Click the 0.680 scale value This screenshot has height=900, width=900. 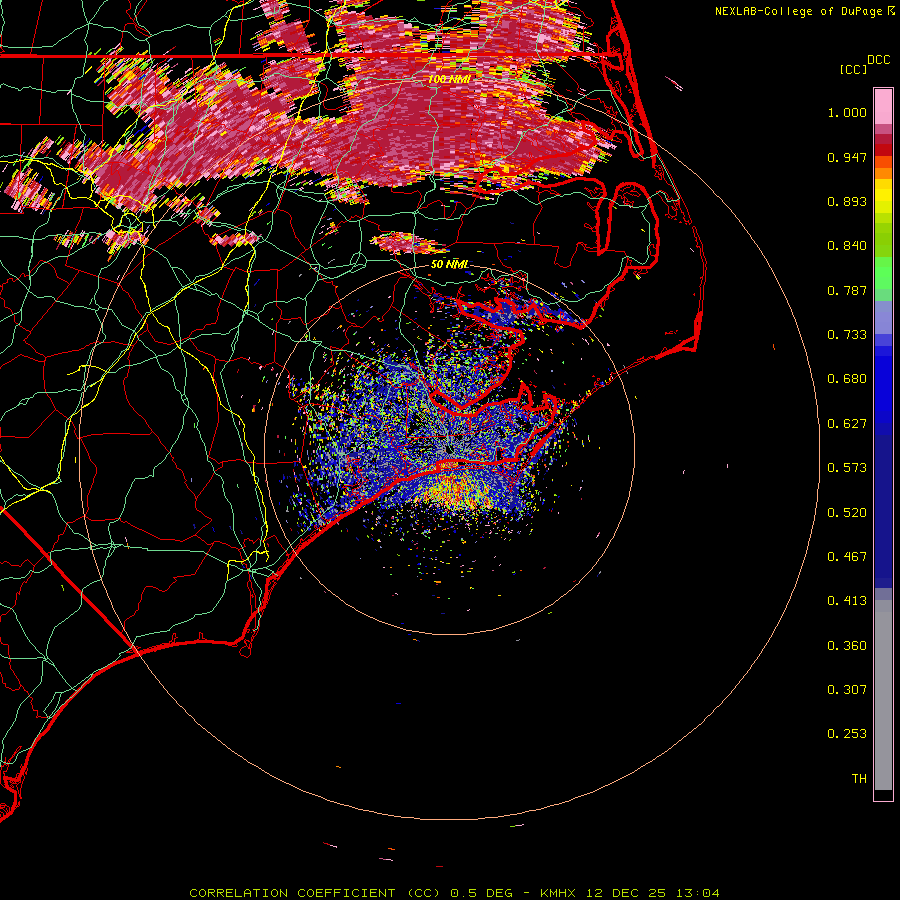tap(847, 379)
